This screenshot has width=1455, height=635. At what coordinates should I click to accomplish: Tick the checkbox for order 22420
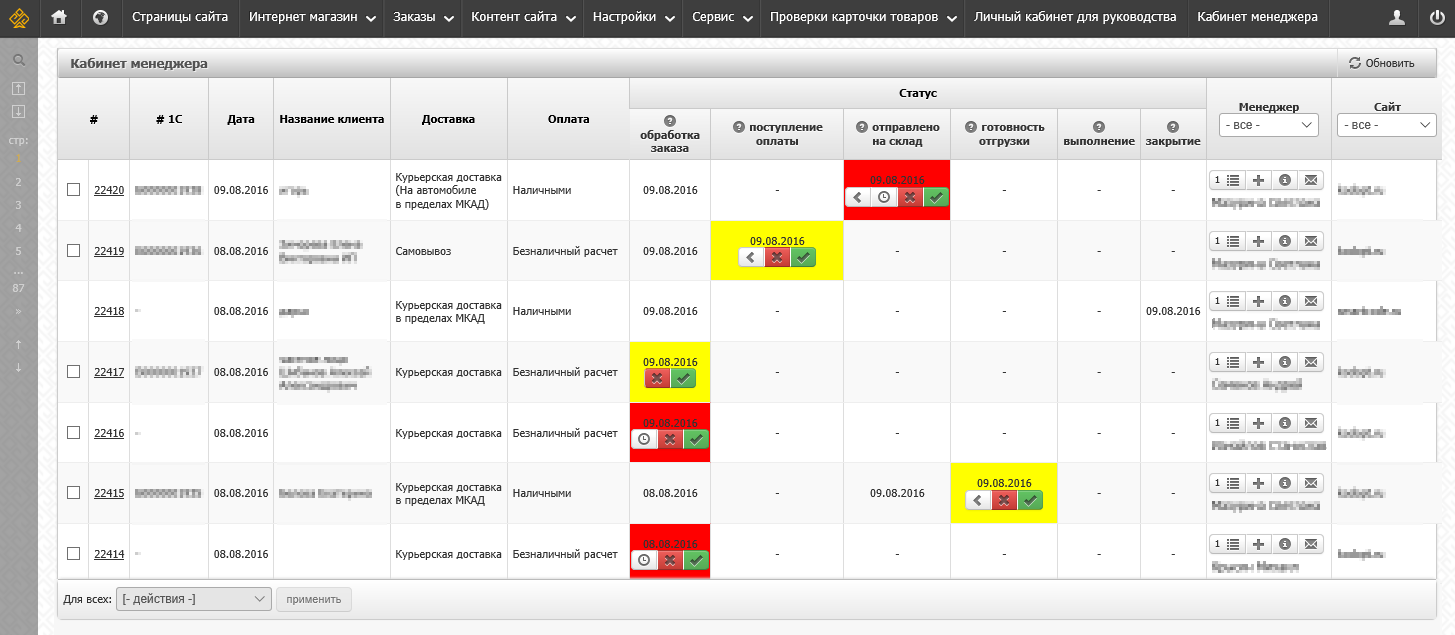[73, 190]
